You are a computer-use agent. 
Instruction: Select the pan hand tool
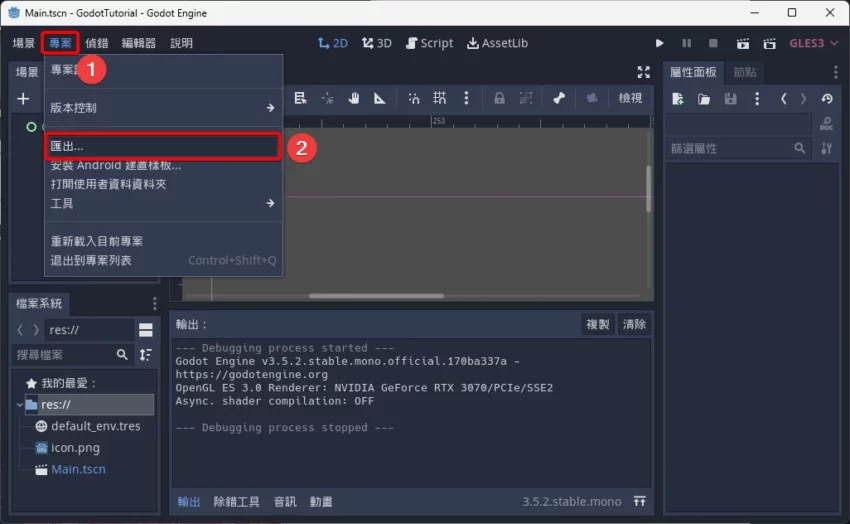353,98
